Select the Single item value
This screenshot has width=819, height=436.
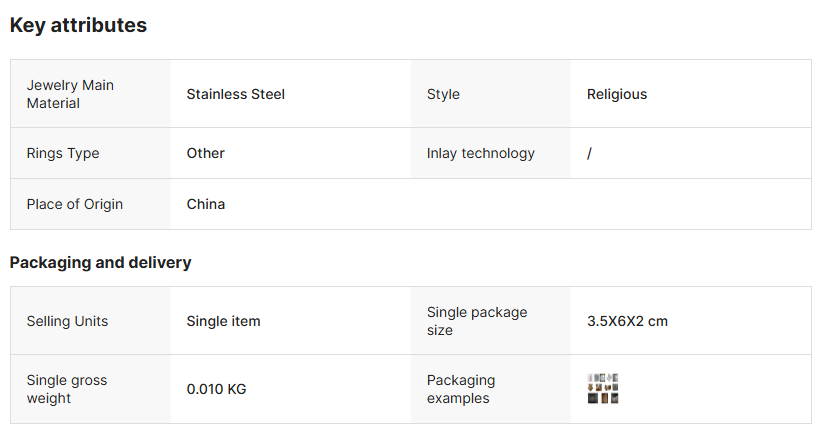(x=224, y=321)
